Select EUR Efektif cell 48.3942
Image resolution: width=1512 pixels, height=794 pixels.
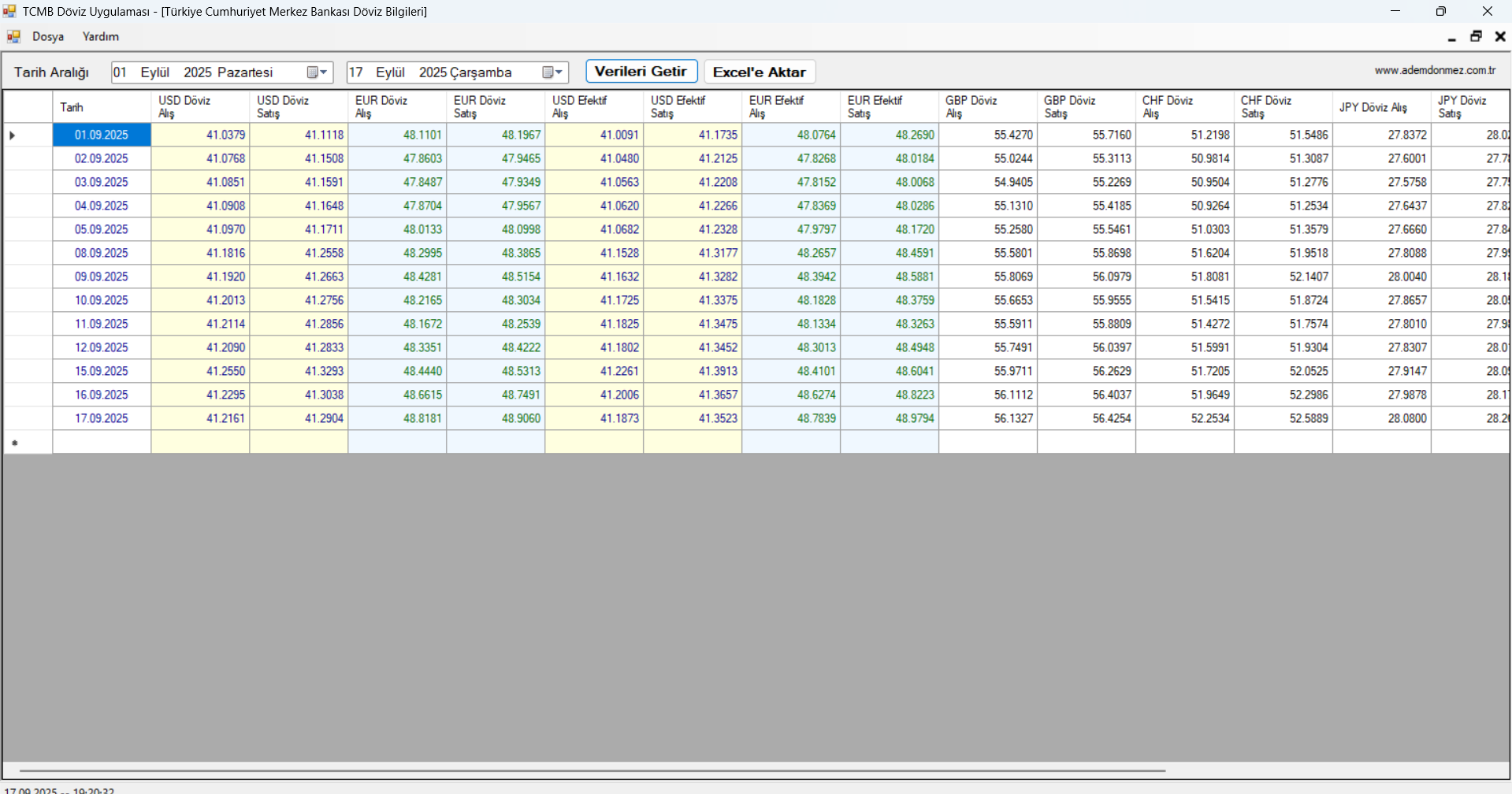pyautogui.click(x=791, y=276)
